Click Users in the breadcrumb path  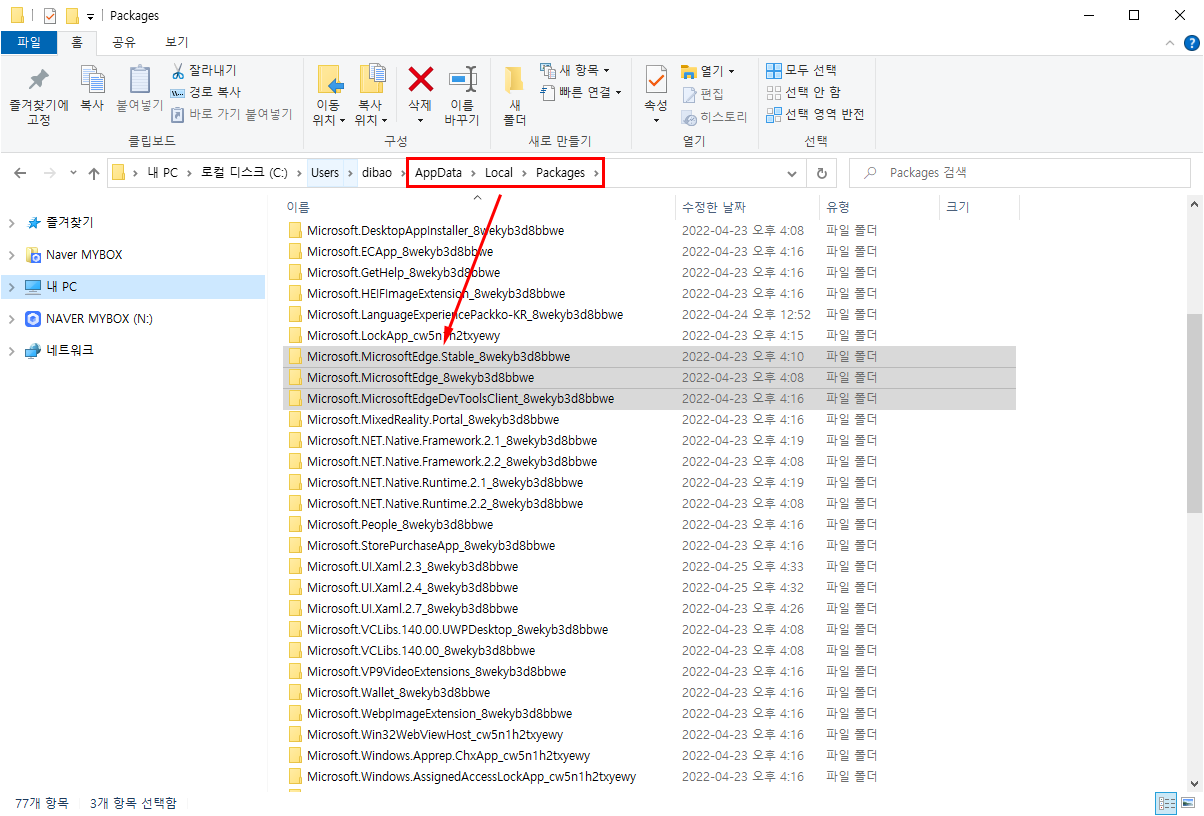325,173
